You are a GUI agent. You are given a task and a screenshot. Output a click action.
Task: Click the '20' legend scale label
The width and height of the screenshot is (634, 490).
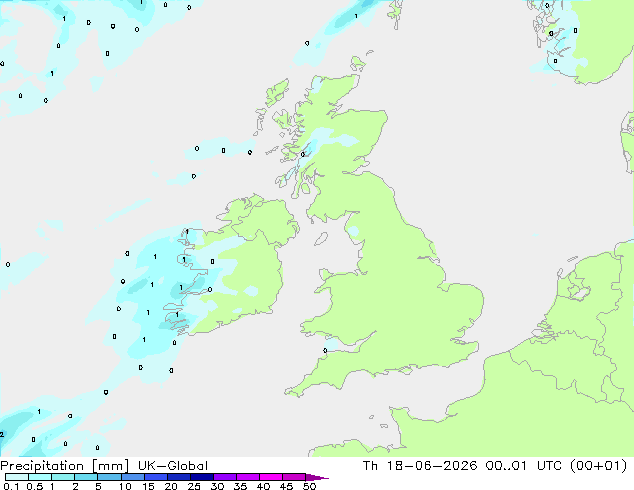(171, 486)
